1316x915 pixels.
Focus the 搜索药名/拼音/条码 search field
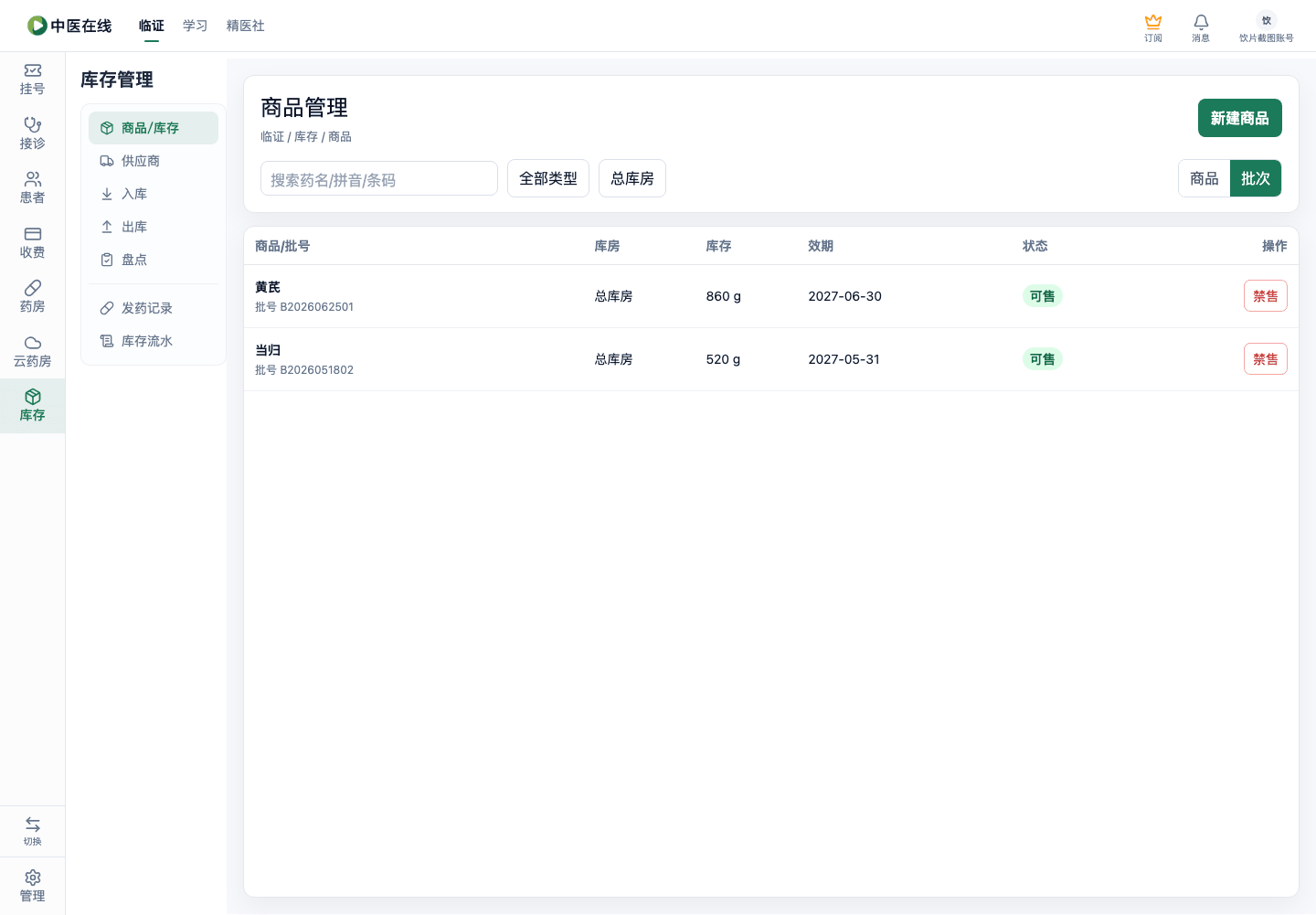379,178
